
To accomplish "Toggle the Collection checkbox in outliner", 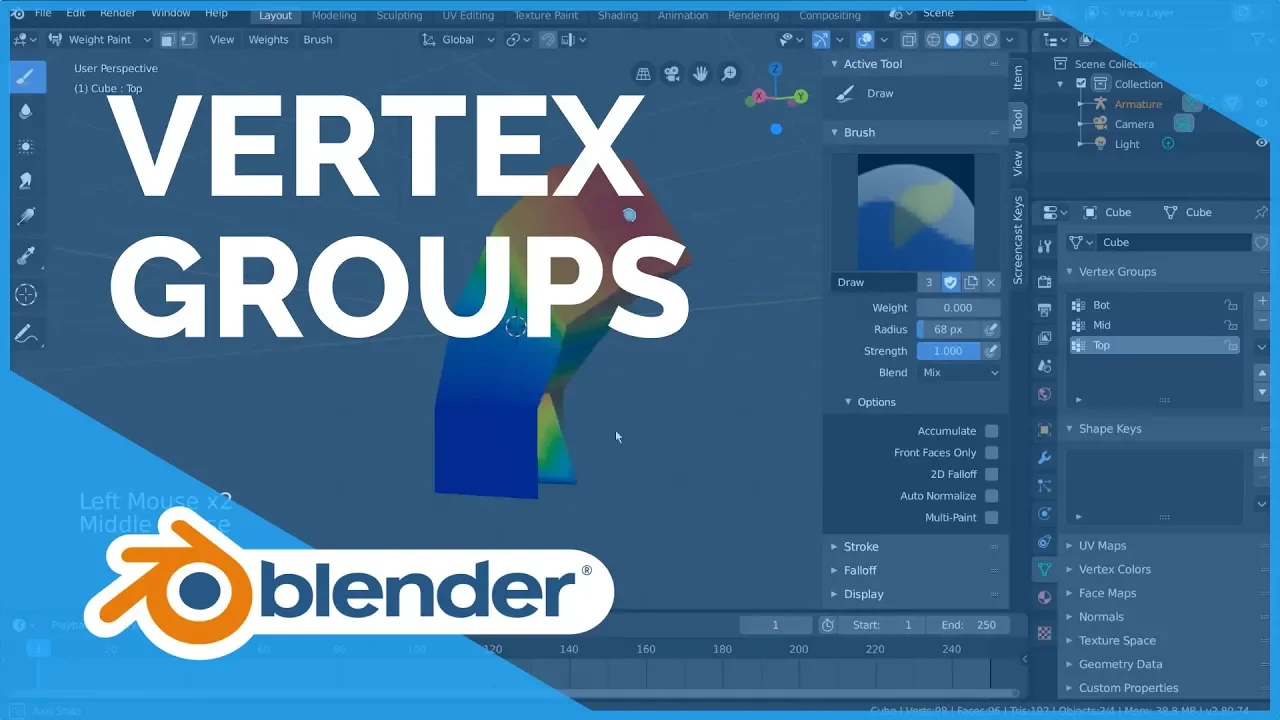I will [x=1080, y=84].
